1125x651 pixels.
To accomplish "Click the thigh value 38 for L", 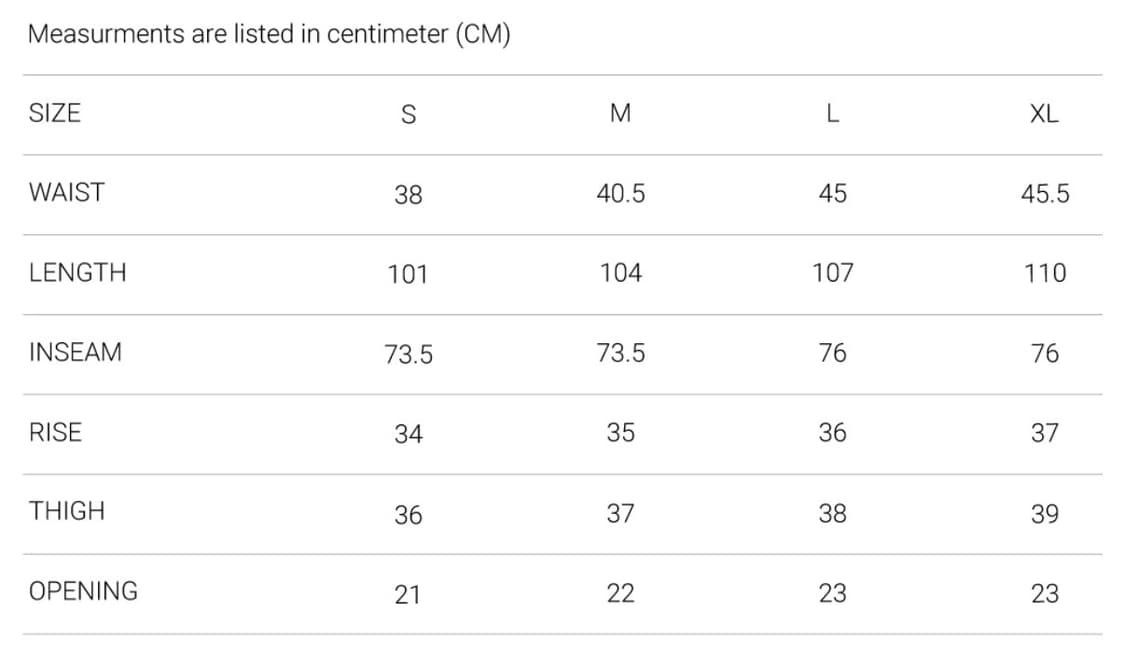I will (832, 514).
